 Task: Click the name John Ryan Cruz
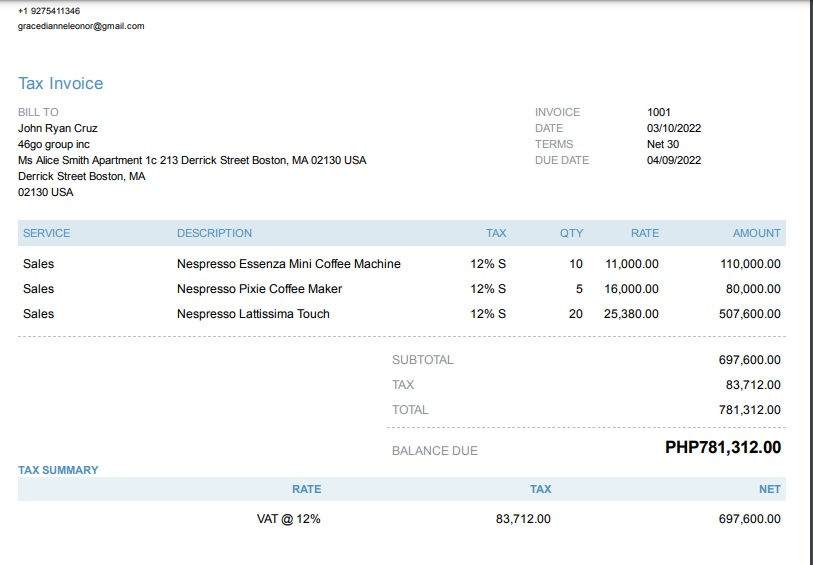click(58, 128)
